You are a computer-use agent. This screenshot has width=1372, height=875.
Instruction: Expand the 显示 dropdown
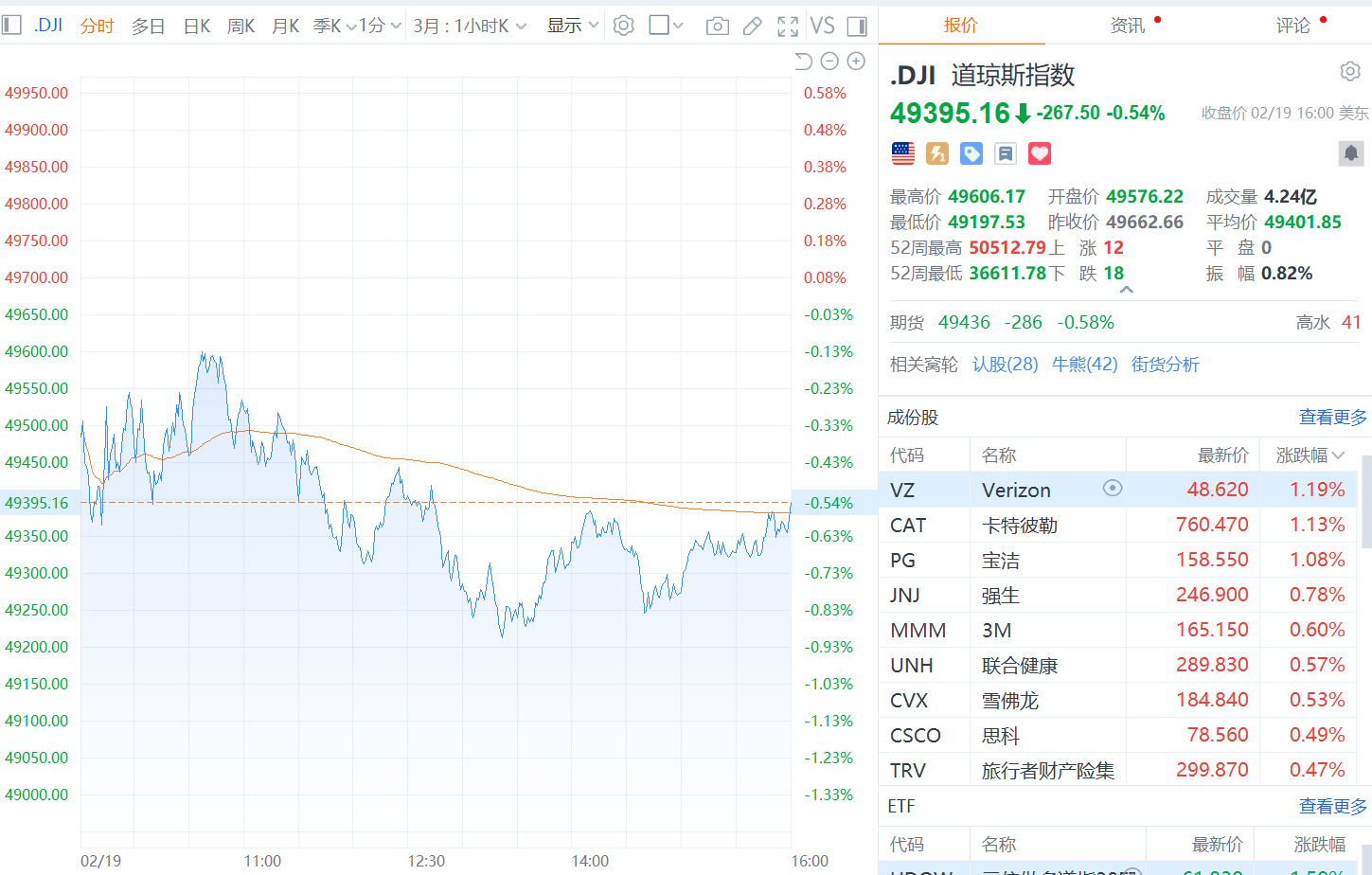tap(573, 26)
